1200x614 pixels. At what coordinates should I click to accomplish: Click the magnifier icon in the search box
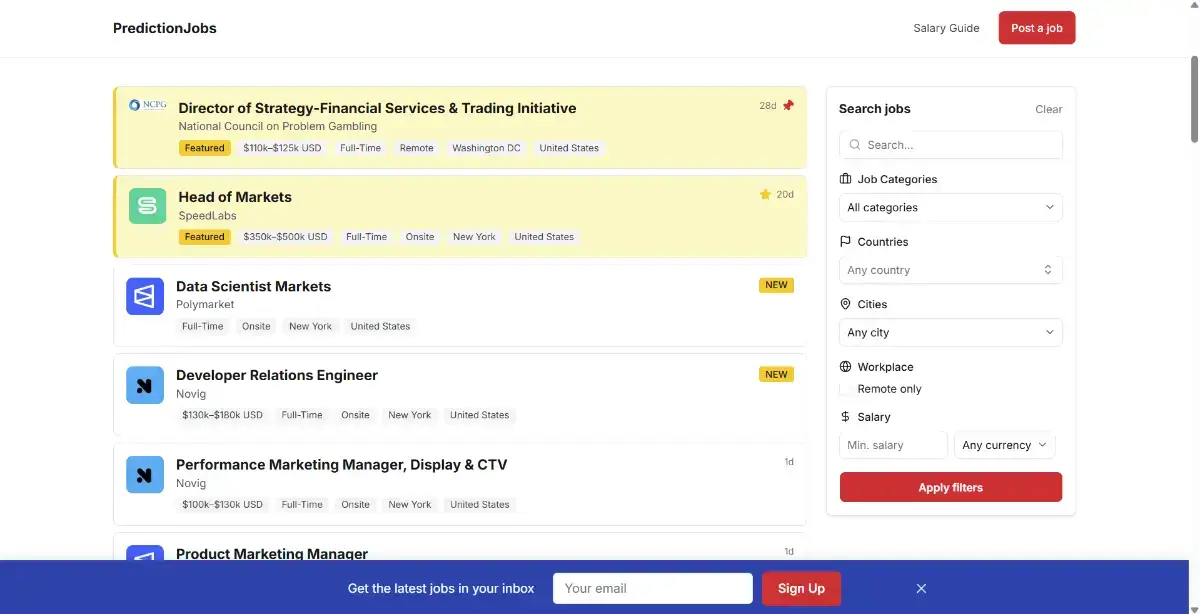click(x=855, y=145)
